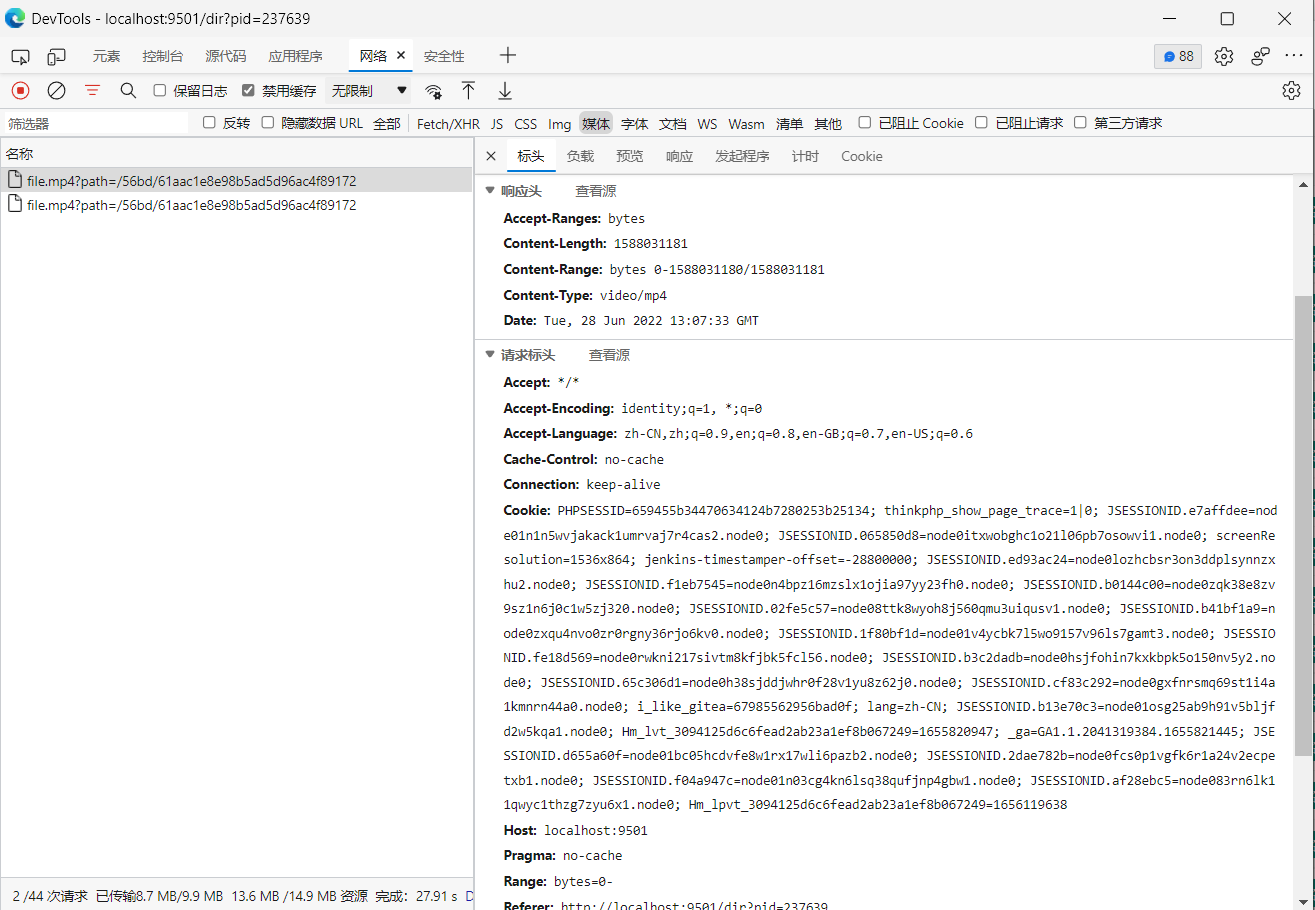Select the Fetch/XHR filter button

tap(448, 124)
